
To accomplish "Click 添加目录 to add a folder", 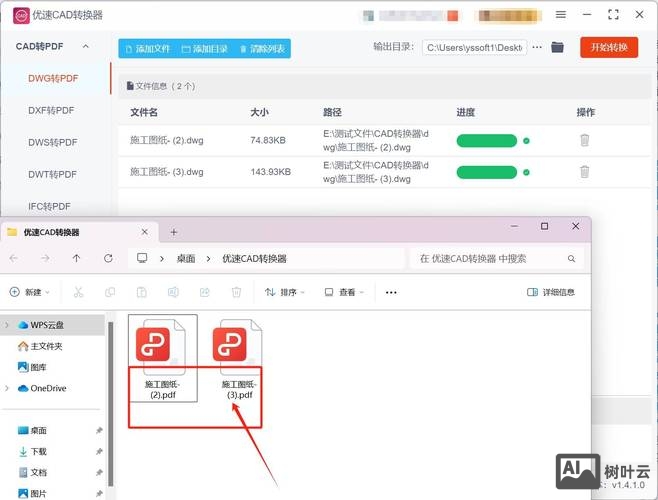I will point(205,49).
